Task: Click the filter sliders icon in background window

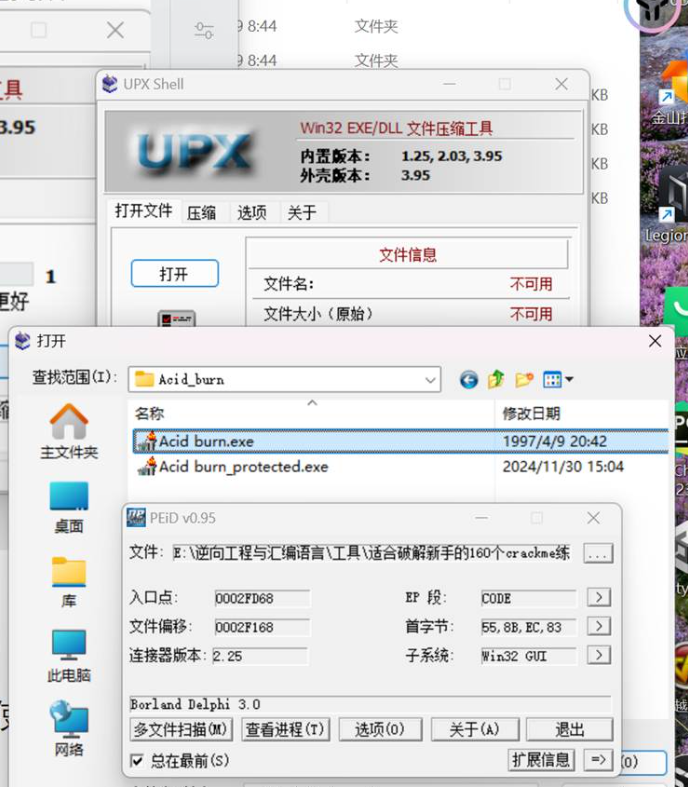Action: [204, 31]
